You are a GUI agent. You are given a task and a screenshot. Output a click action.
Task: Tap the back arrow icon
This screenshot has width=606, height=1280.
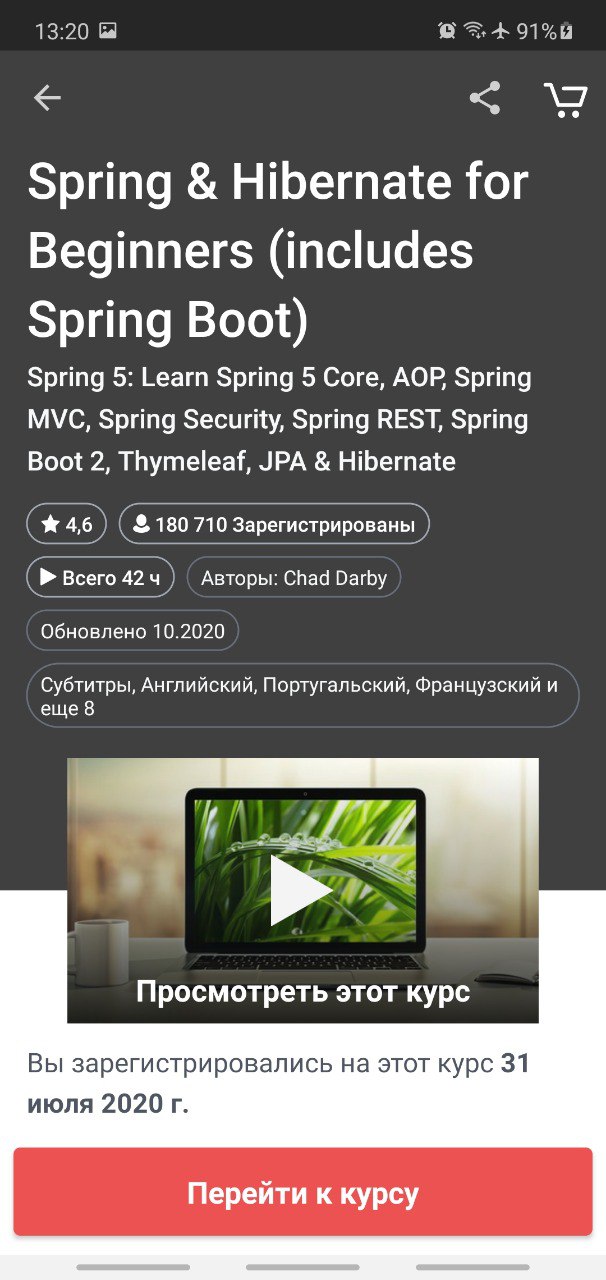click(x=47, y=98)
